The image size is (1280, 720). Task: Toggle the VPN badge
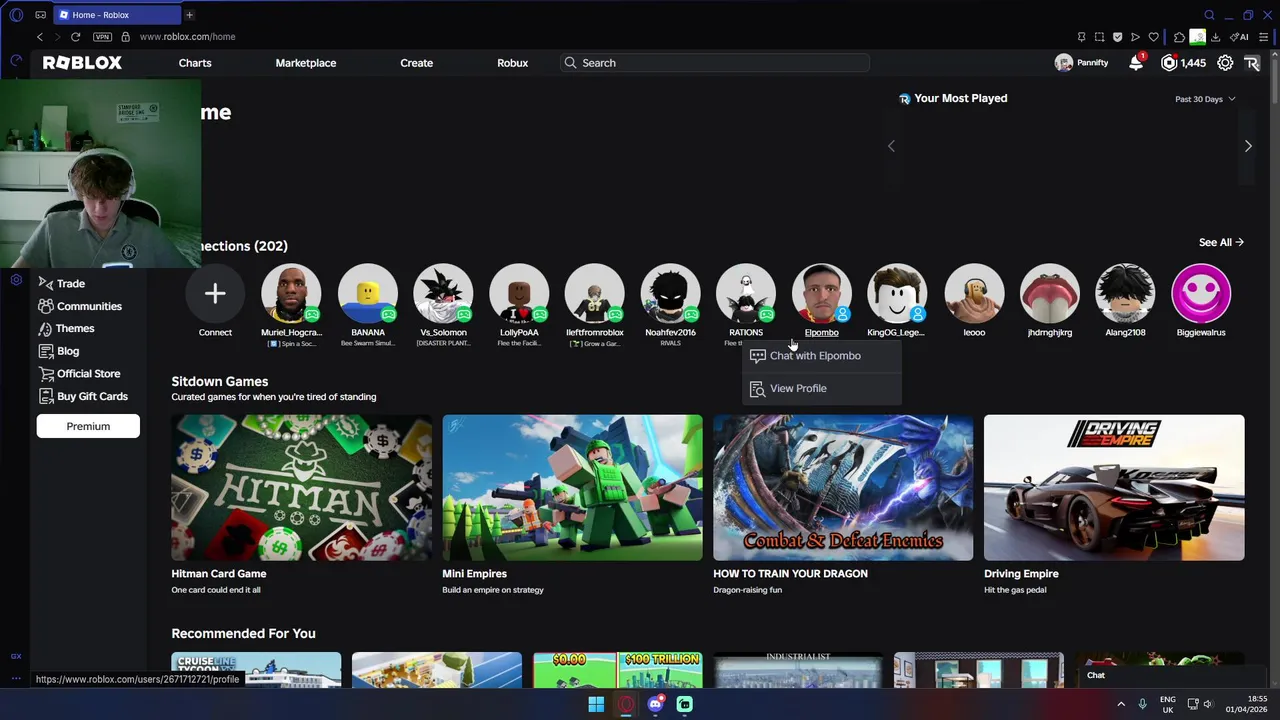click(x=102, y=37)
